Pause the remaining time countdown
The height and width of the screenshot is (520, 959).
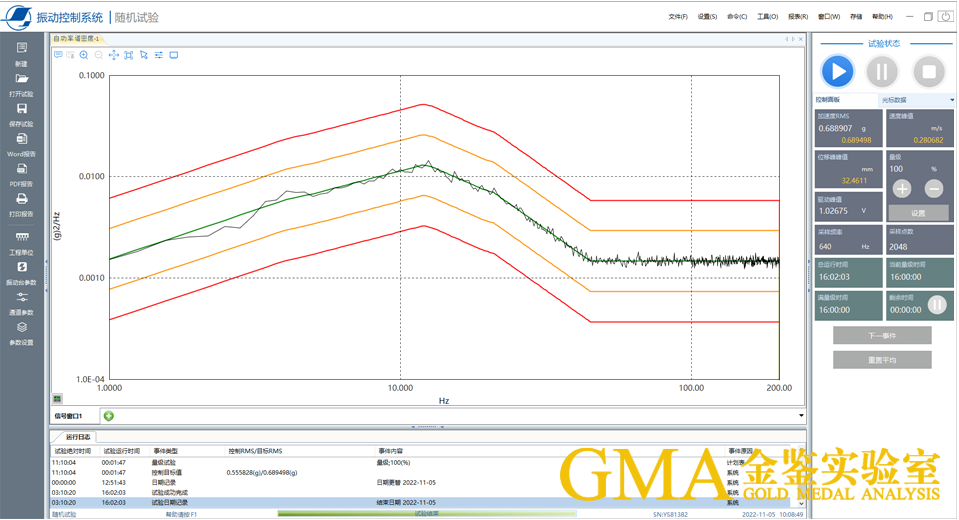[x=937, y=305]
